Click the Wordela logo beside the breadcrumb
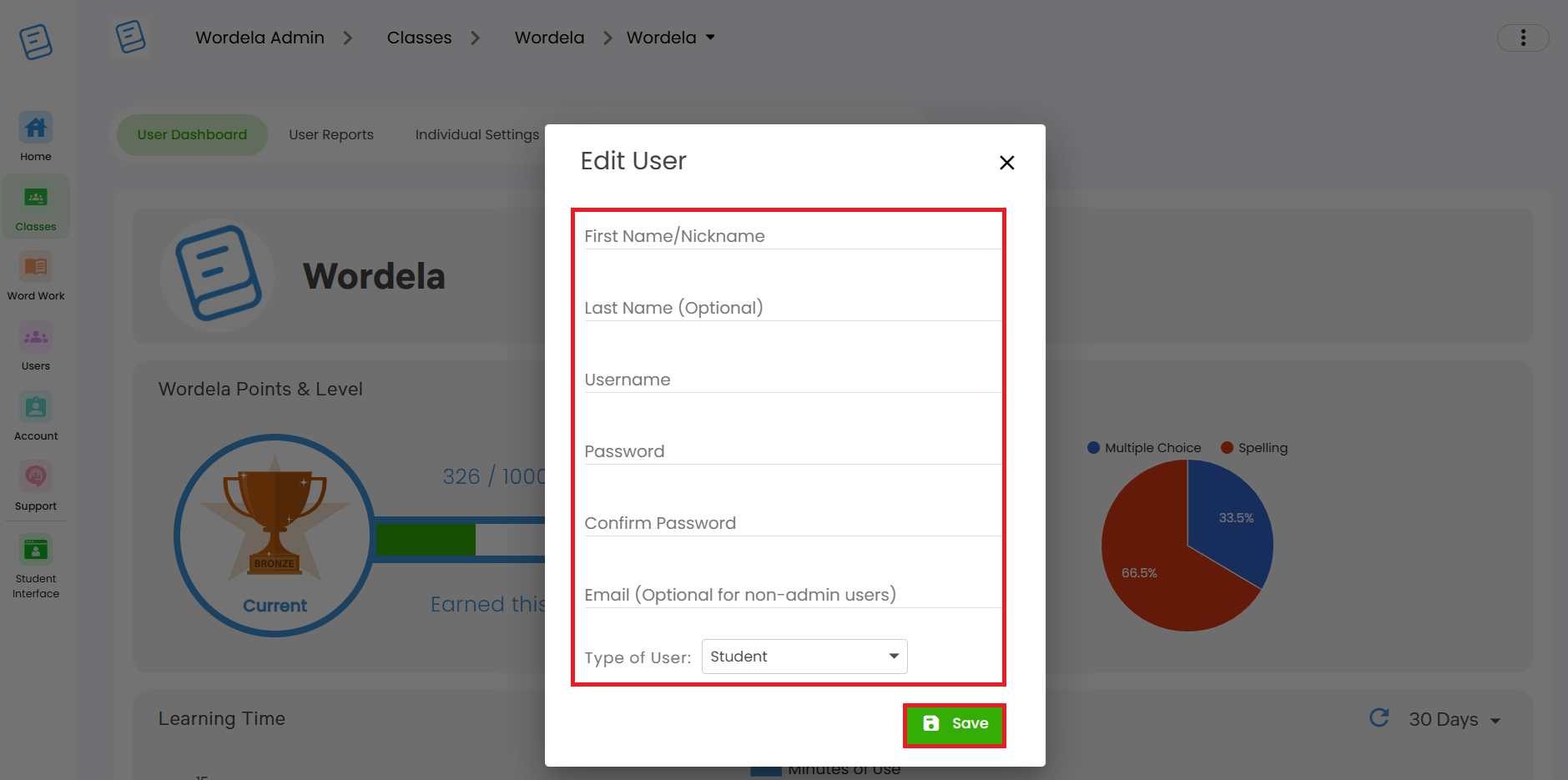 pyautogui.click(x=130, y=37)
